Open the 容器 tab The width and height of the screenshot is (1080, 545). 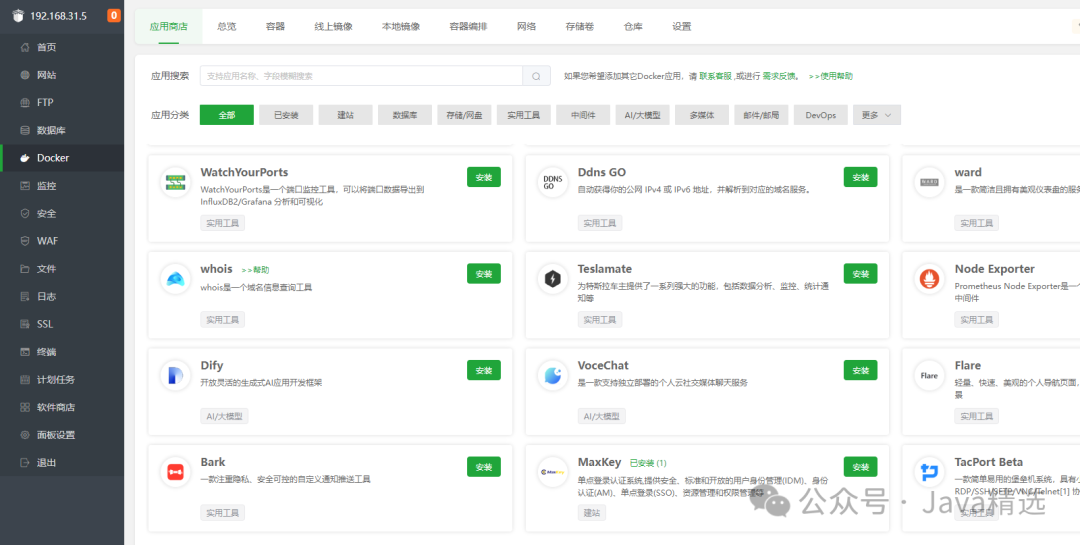pos(276,26)
